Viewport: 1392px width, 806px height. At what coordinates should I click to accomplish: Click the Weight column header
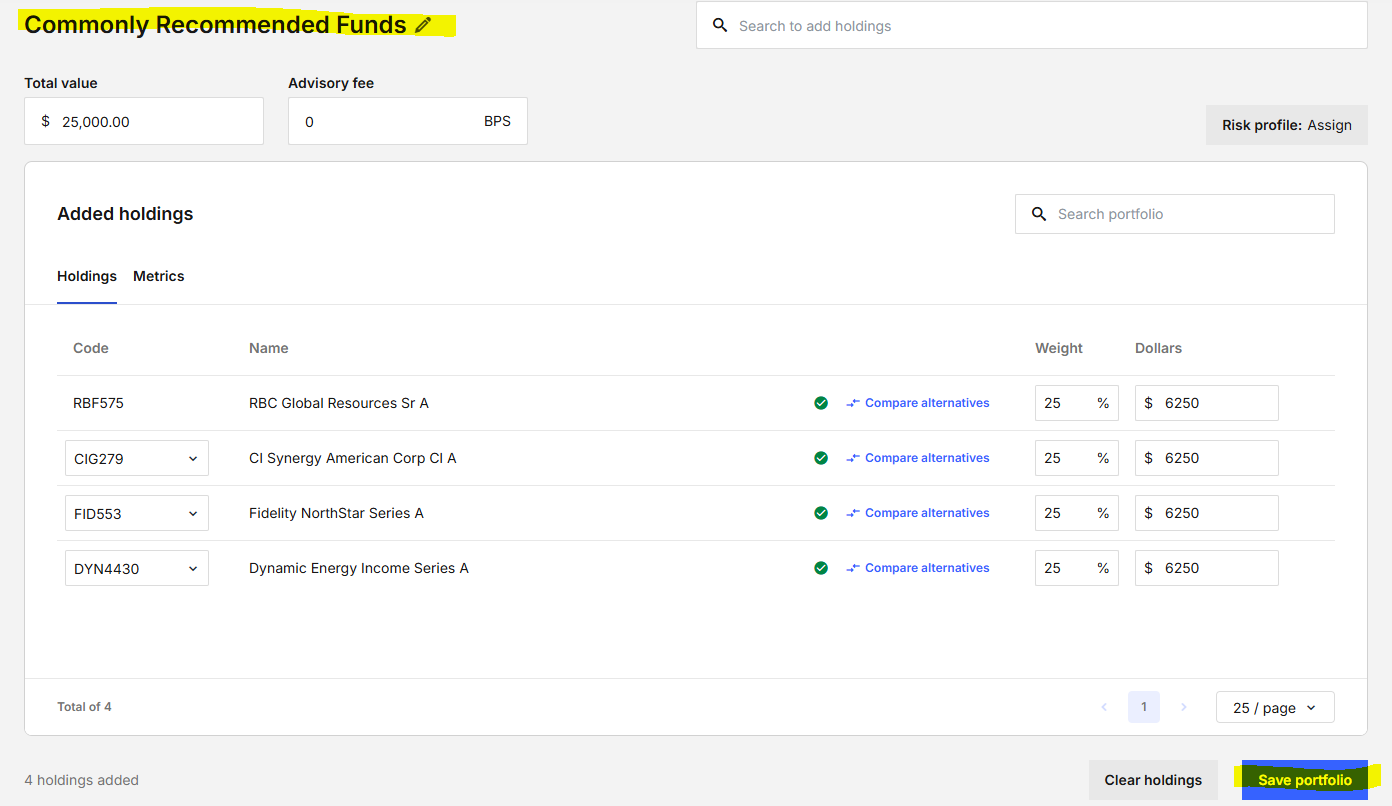coord(1059,348)
